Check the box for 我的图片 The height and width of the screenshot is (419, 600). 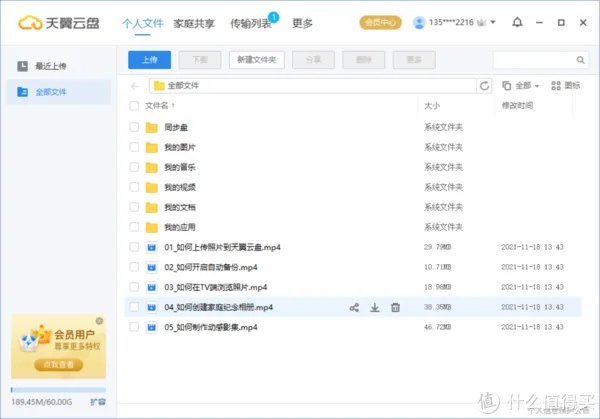pos(134,147)
